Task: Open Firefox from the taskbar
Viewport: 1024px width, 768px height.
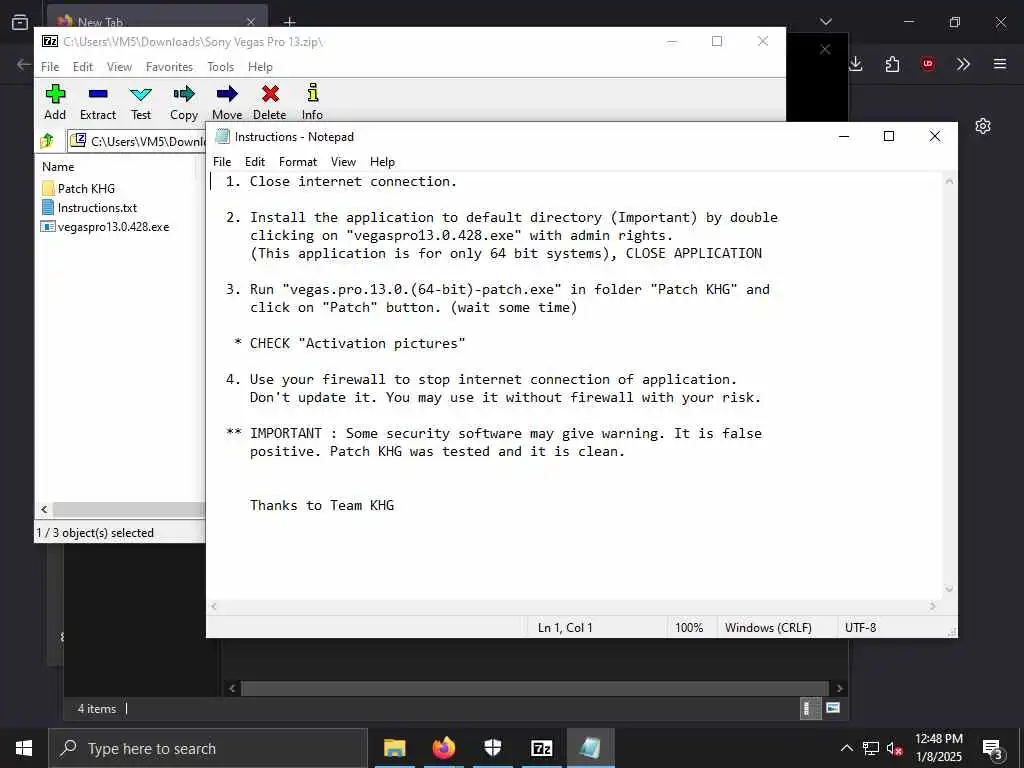Action: point(443,748)
